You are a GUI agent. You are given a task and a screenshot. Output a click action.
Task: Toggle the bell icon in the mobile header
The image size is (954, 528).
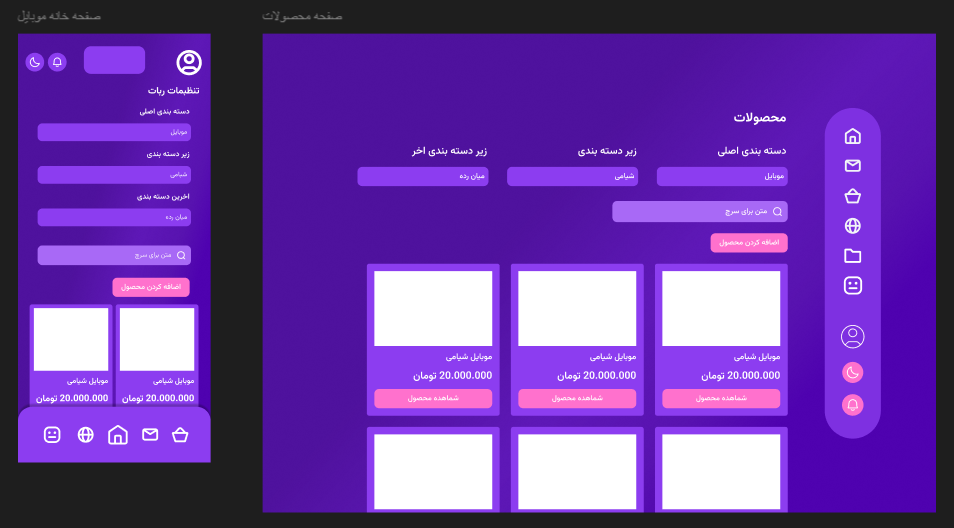click(57, 62)
